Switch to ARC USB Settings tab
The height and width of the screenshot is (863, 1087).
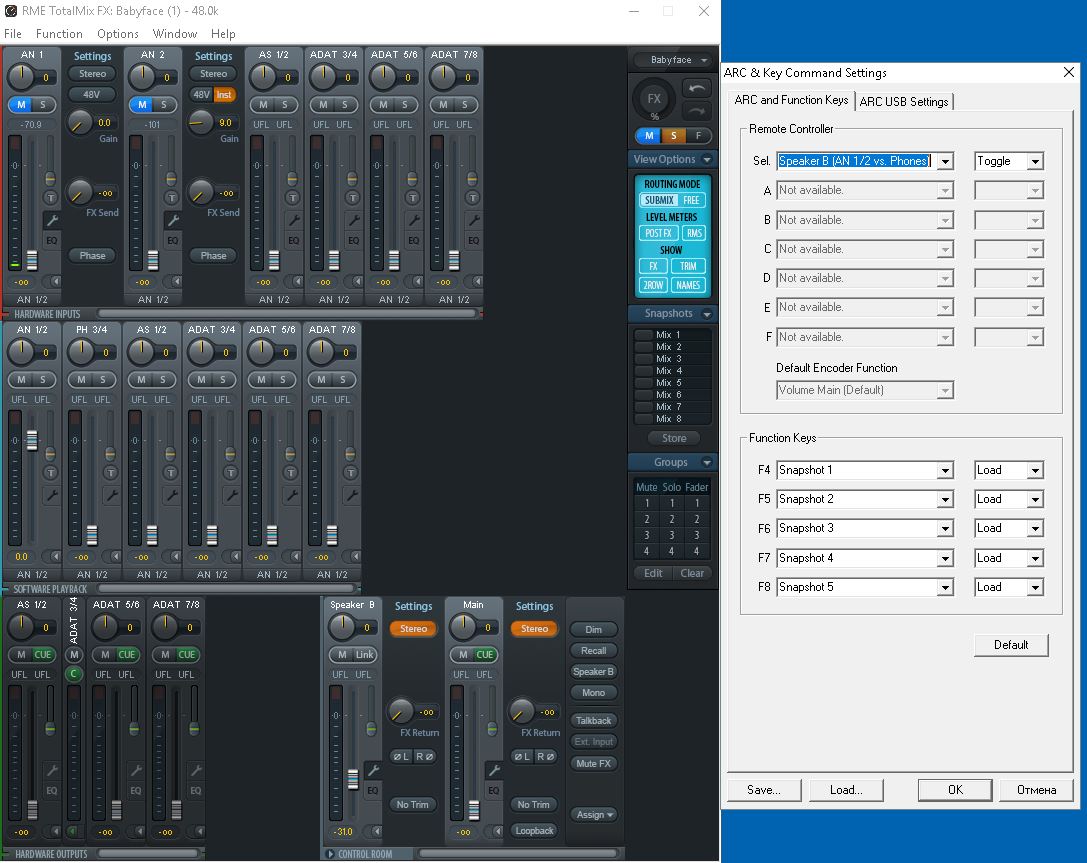point(904,101)
